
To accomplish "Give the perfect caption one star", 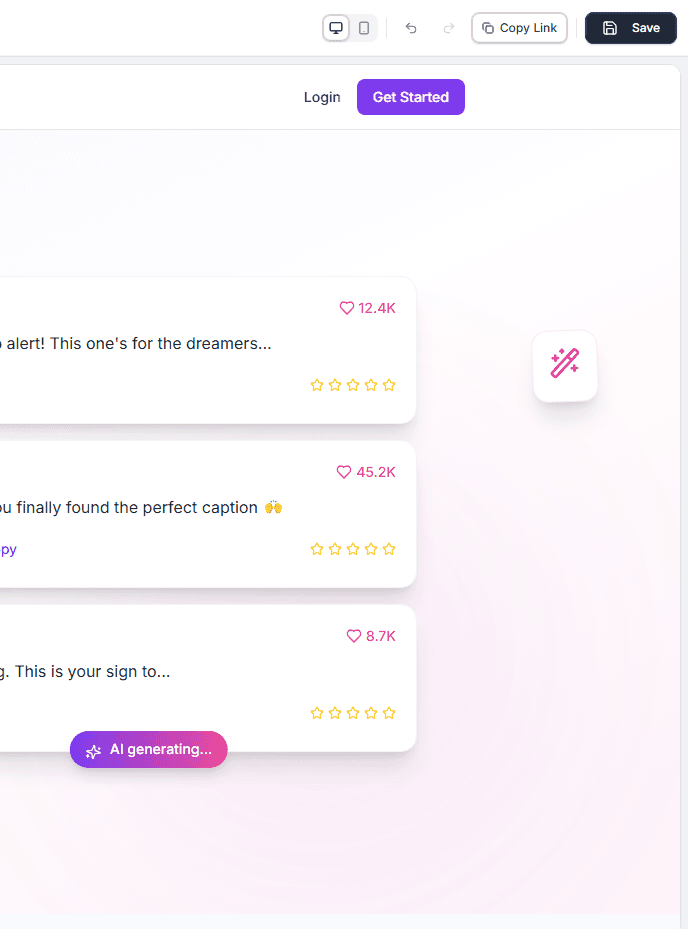I will 317,549.
